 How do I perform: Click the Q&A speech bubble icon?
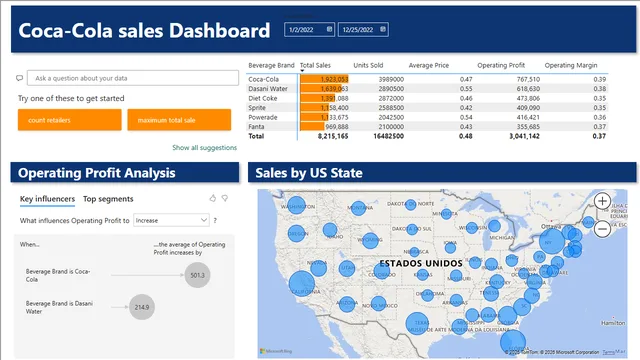(x=20, y=78)
